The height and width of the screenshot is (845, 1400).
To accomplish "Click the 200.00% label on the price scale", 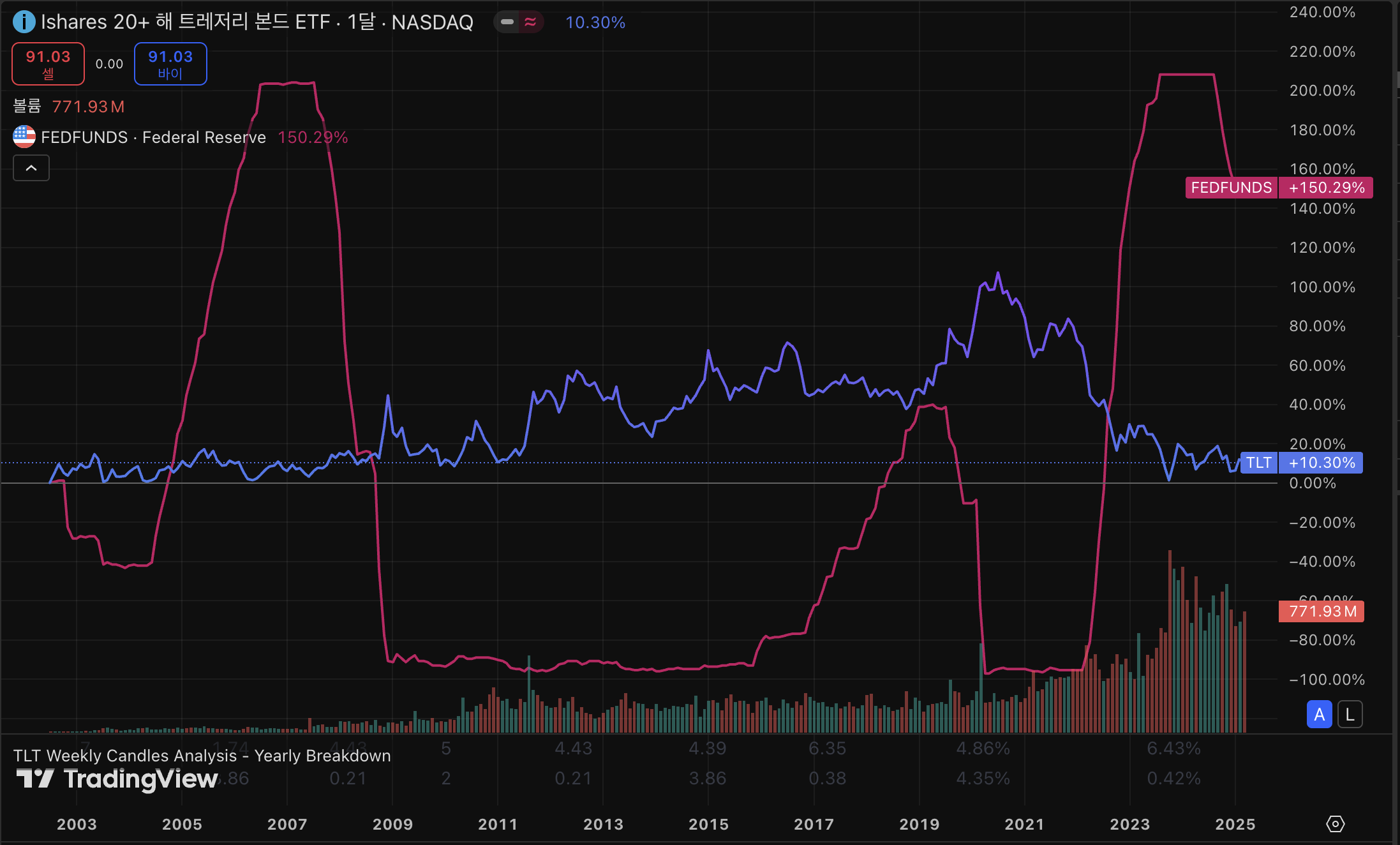I will click(1322, 91).
